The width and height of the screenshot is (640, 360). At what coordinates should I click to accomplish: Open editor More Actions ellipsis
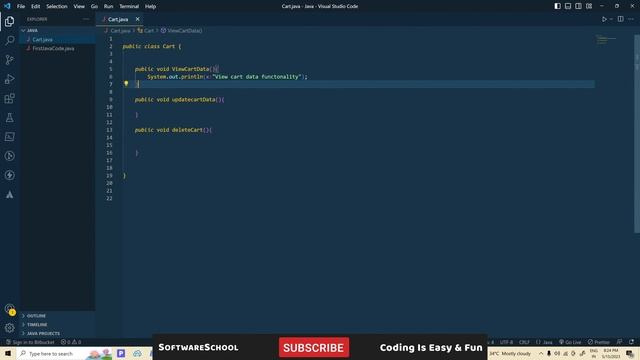click(x=631, y=19)
